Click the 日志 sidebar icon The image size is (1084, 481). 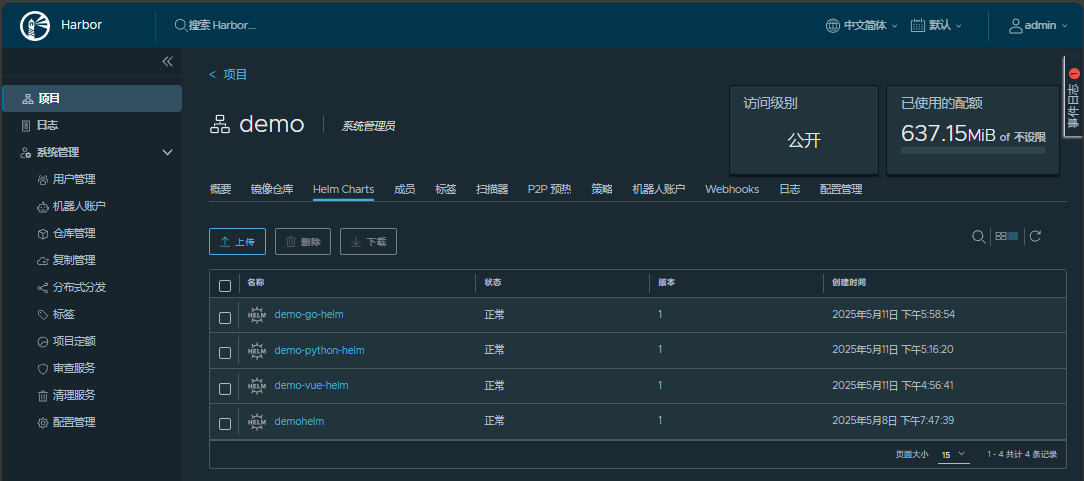(26, 125)
